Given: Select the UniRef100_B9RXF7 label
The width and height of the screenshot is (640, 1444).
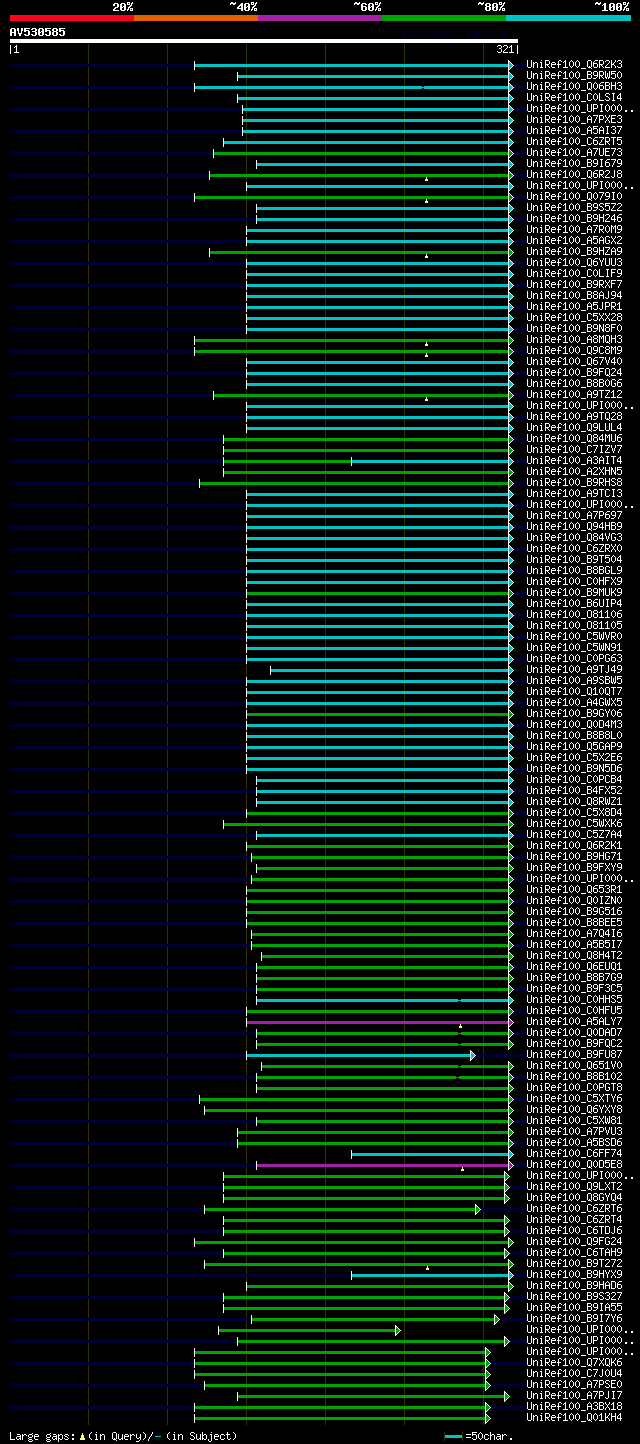Looking at the screenshot, I should (574, 285).
